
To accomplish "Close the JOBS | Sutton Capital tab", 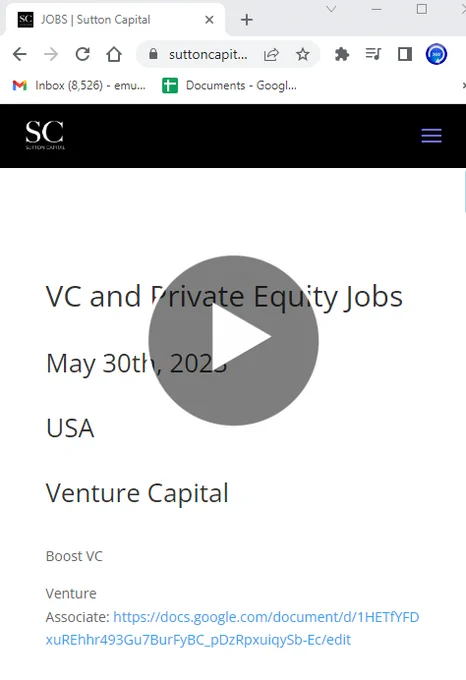I will [x=209, y=20].
